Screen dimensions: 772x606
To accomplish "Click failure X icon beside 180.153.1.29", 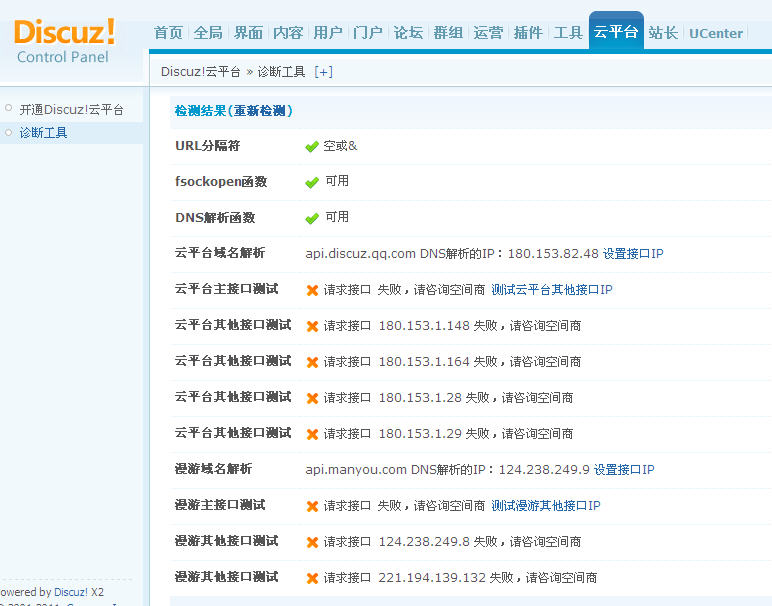I will click(x=312, y=434).
